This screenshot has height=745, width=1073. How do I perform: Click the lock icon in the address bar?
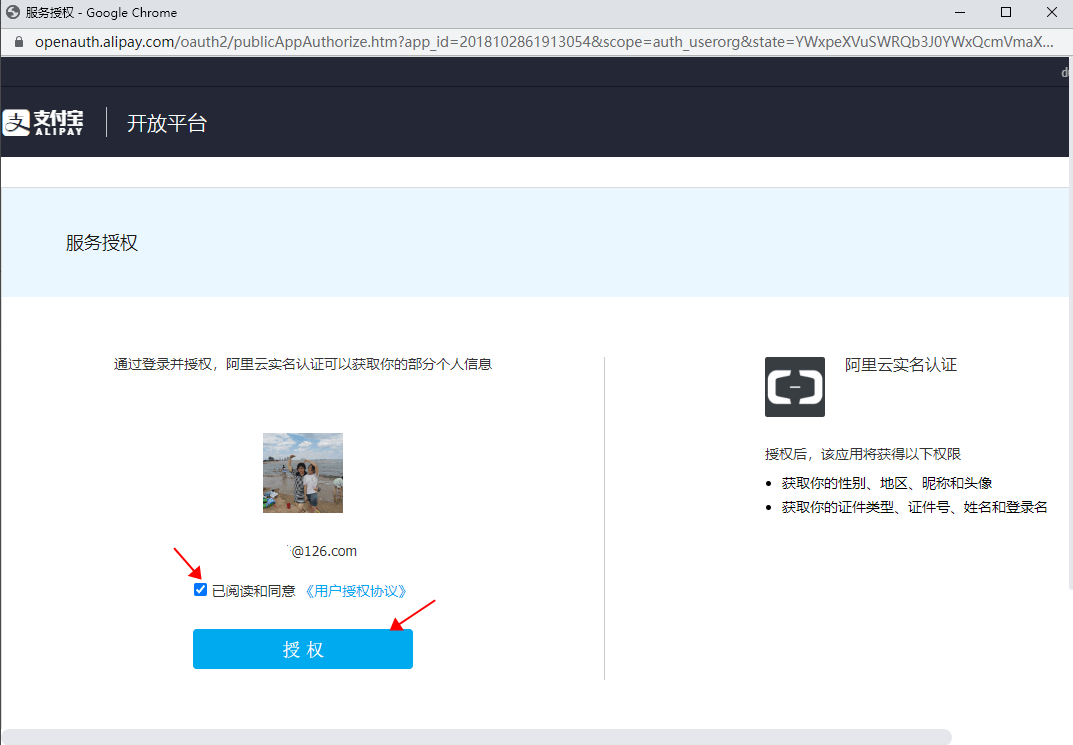coord(19,42)
